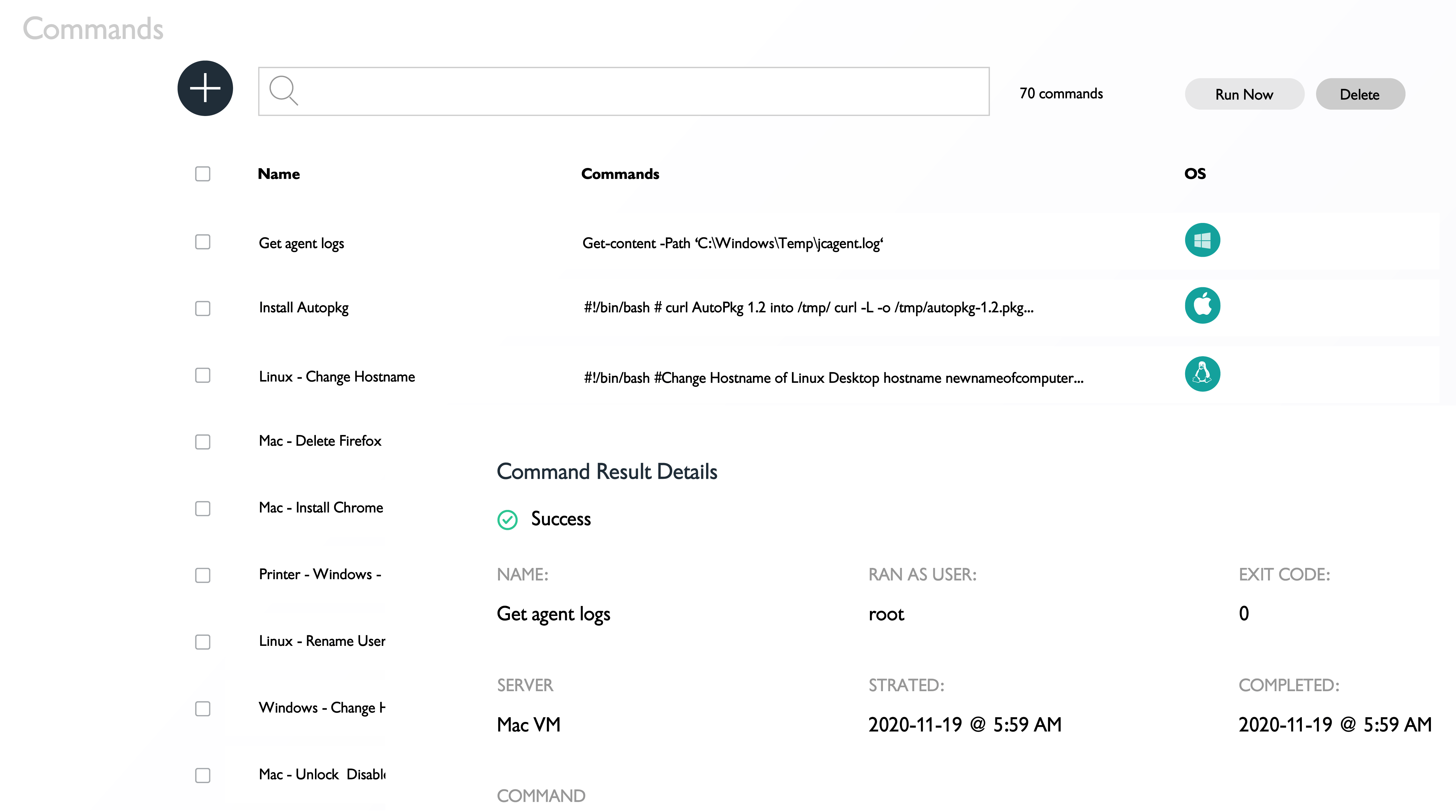Tick the Linux - Change Hostname checkbox

point(202,376)
